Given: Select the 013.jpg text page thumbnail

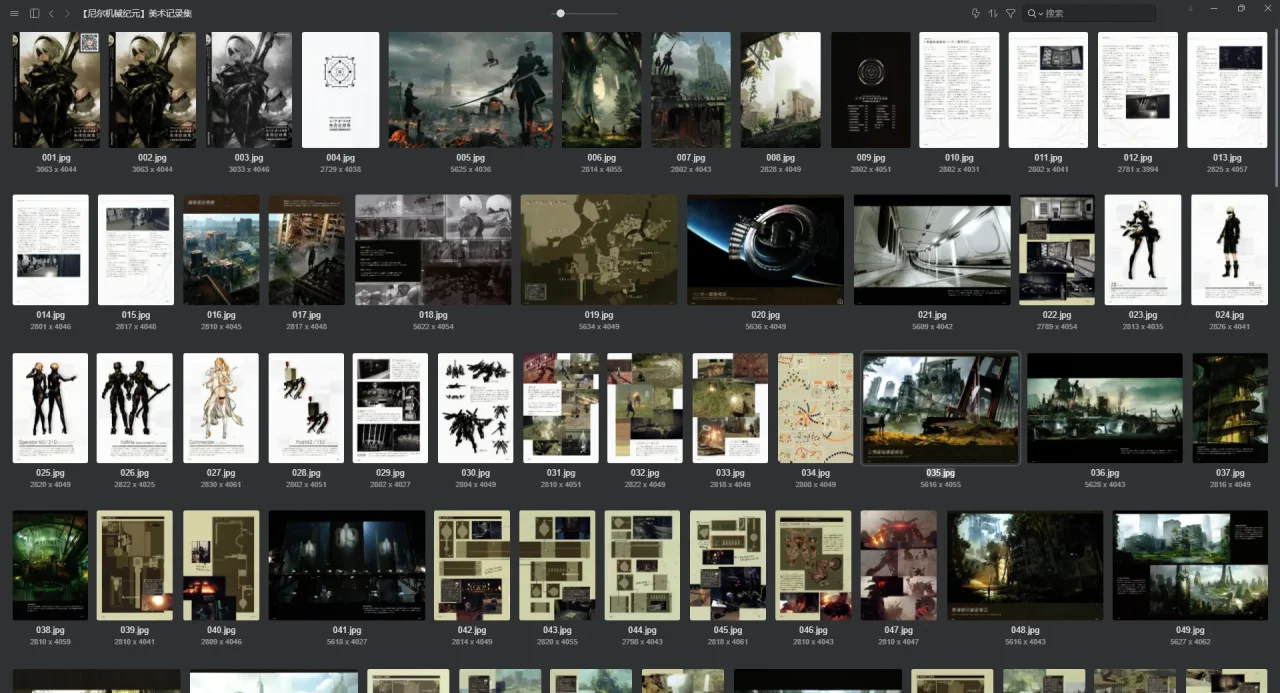Looking at the screenshot, I should point(1227,90).
